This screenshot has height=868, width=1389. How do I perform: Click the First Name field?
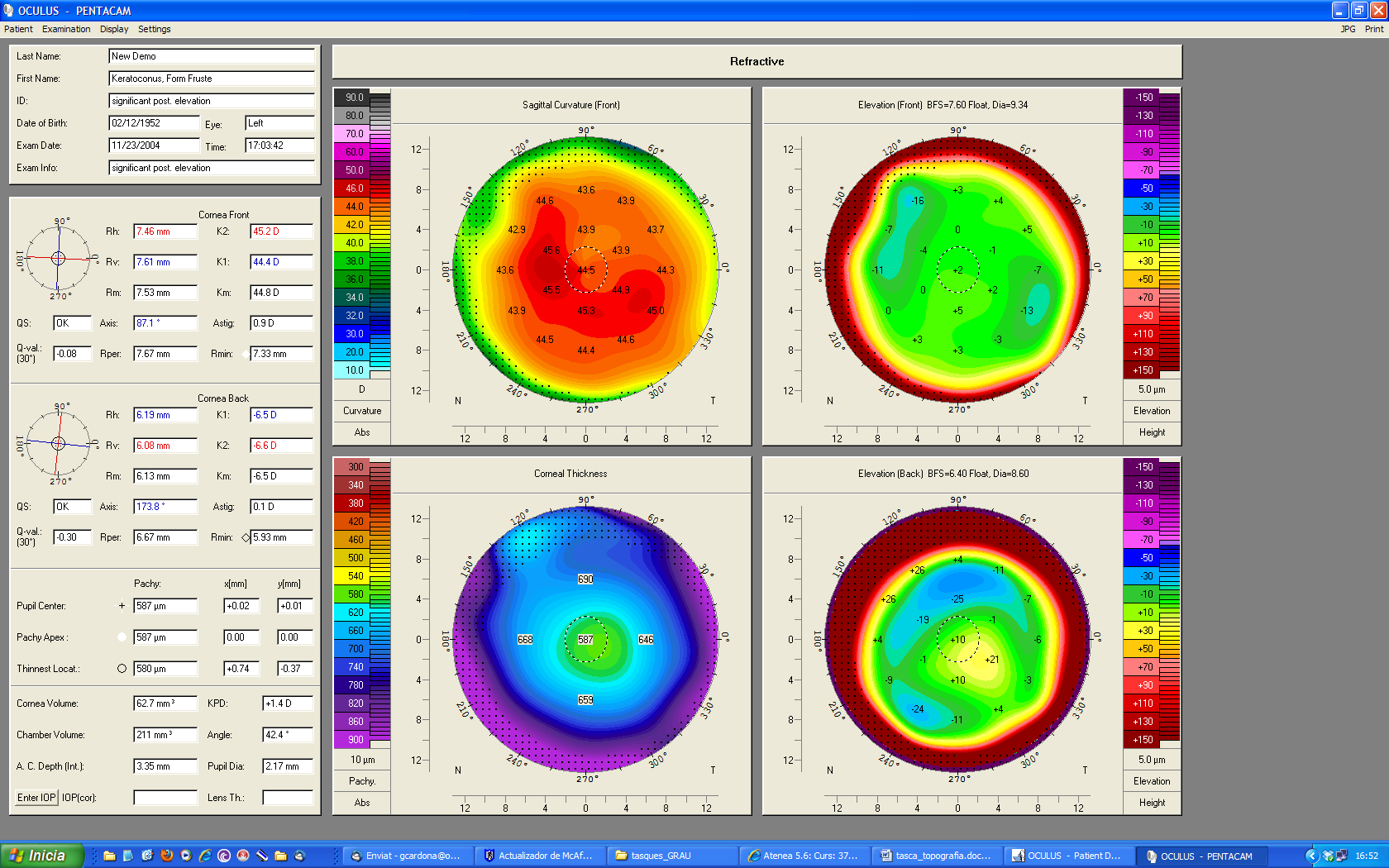pyautogui.click(x=212, y=79)
